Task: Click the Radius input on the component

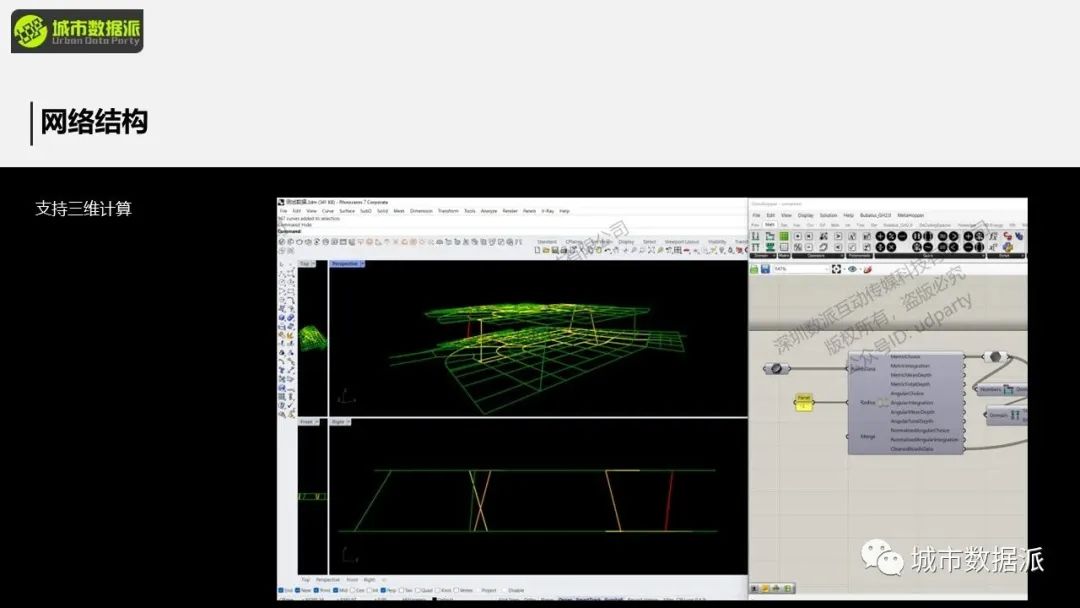Action: pyautogui.click(x=867, y=402)
